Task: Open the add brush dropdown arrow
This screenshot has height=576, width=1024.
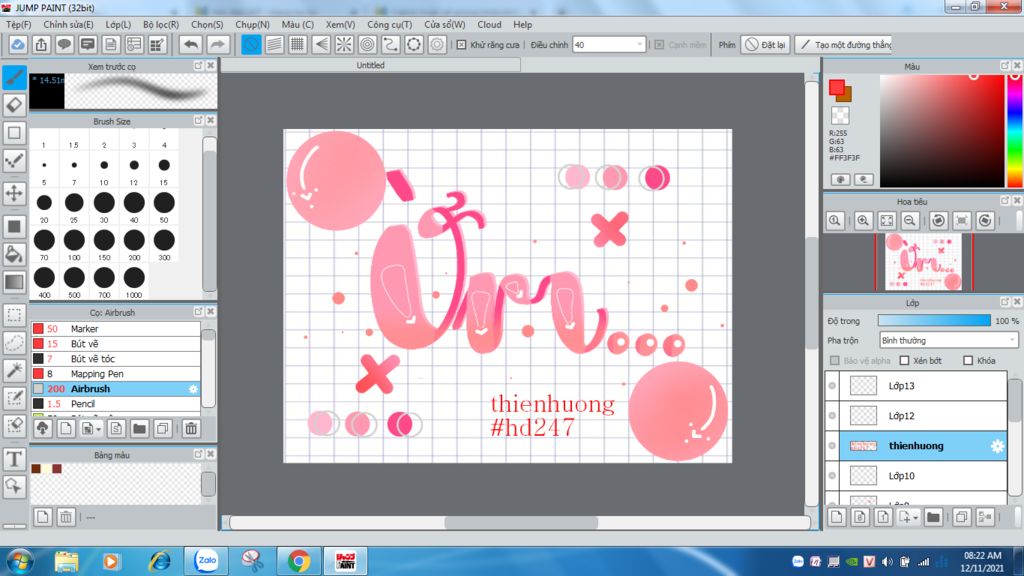Action: (99, 429)
